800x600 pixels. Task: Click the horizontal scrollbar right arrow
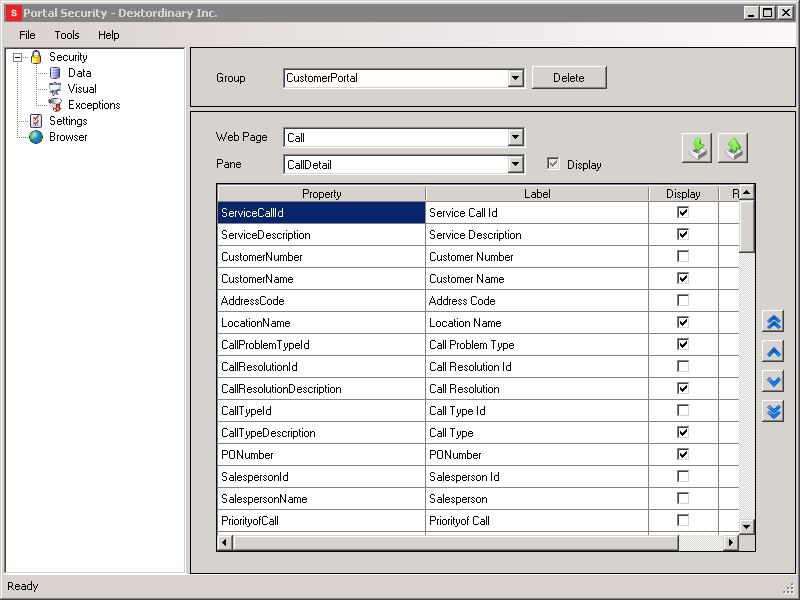pyautogui.click(x=731, y=542)
